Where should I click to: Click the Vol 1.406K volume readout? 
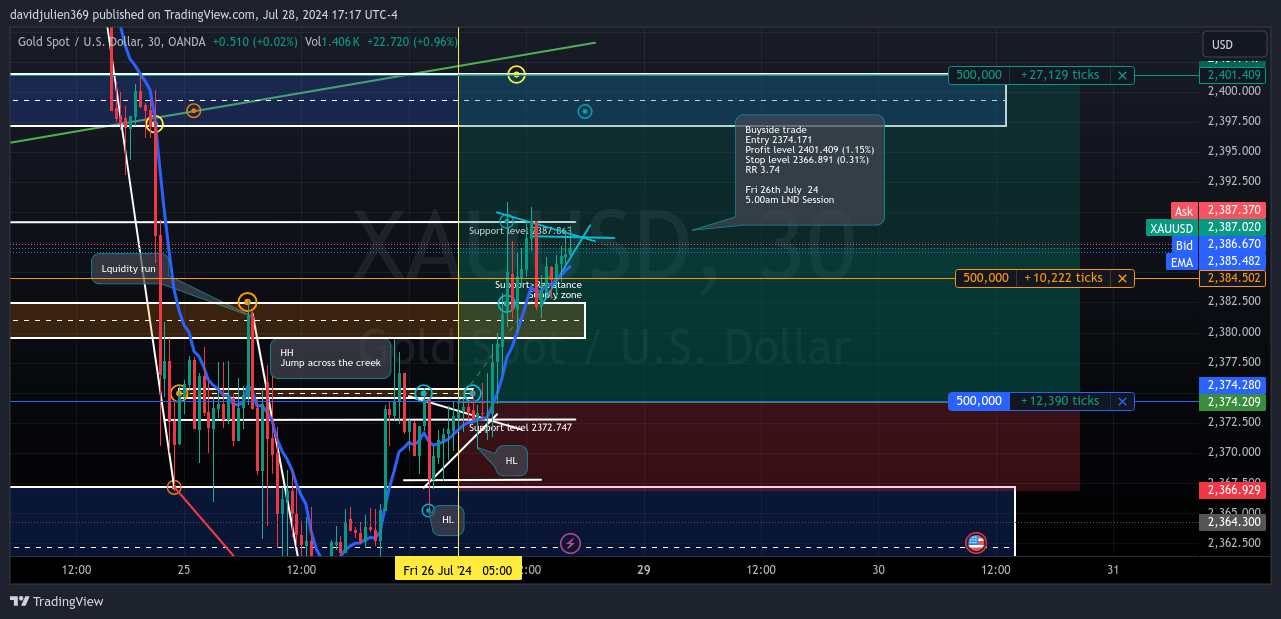332,42
